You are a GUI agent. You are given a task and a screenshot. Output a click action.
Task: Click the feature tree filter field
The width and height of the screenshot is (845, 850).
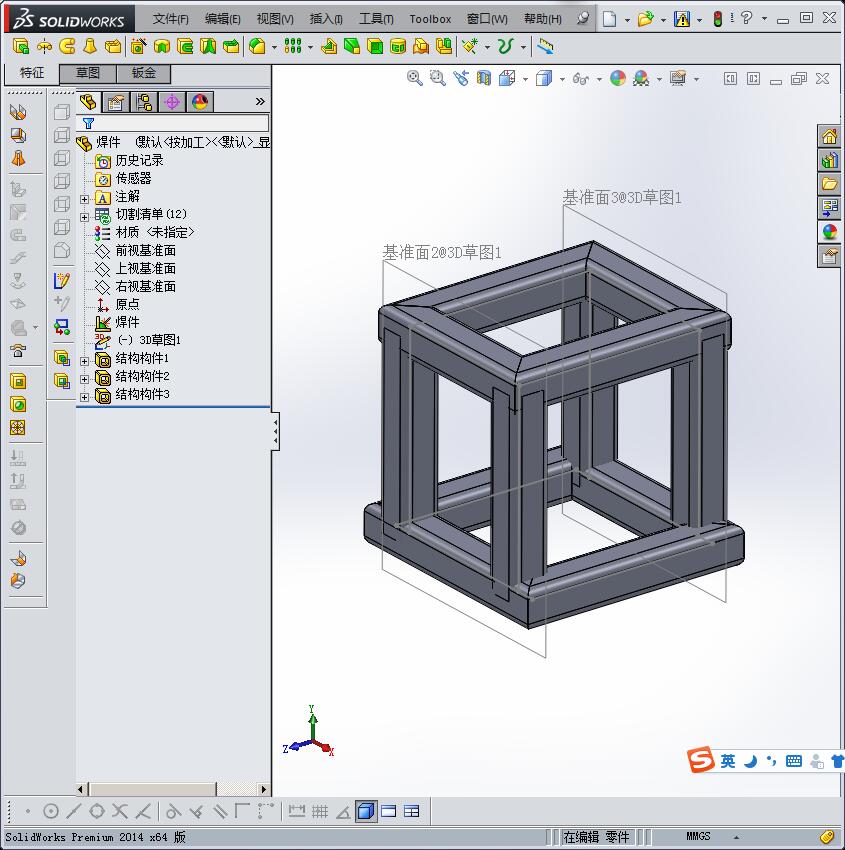173,123
